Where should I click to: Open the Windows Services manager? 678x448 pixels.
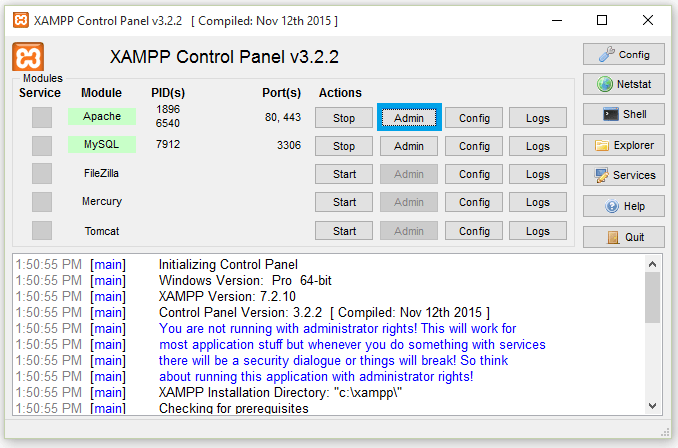pos(623,175)
